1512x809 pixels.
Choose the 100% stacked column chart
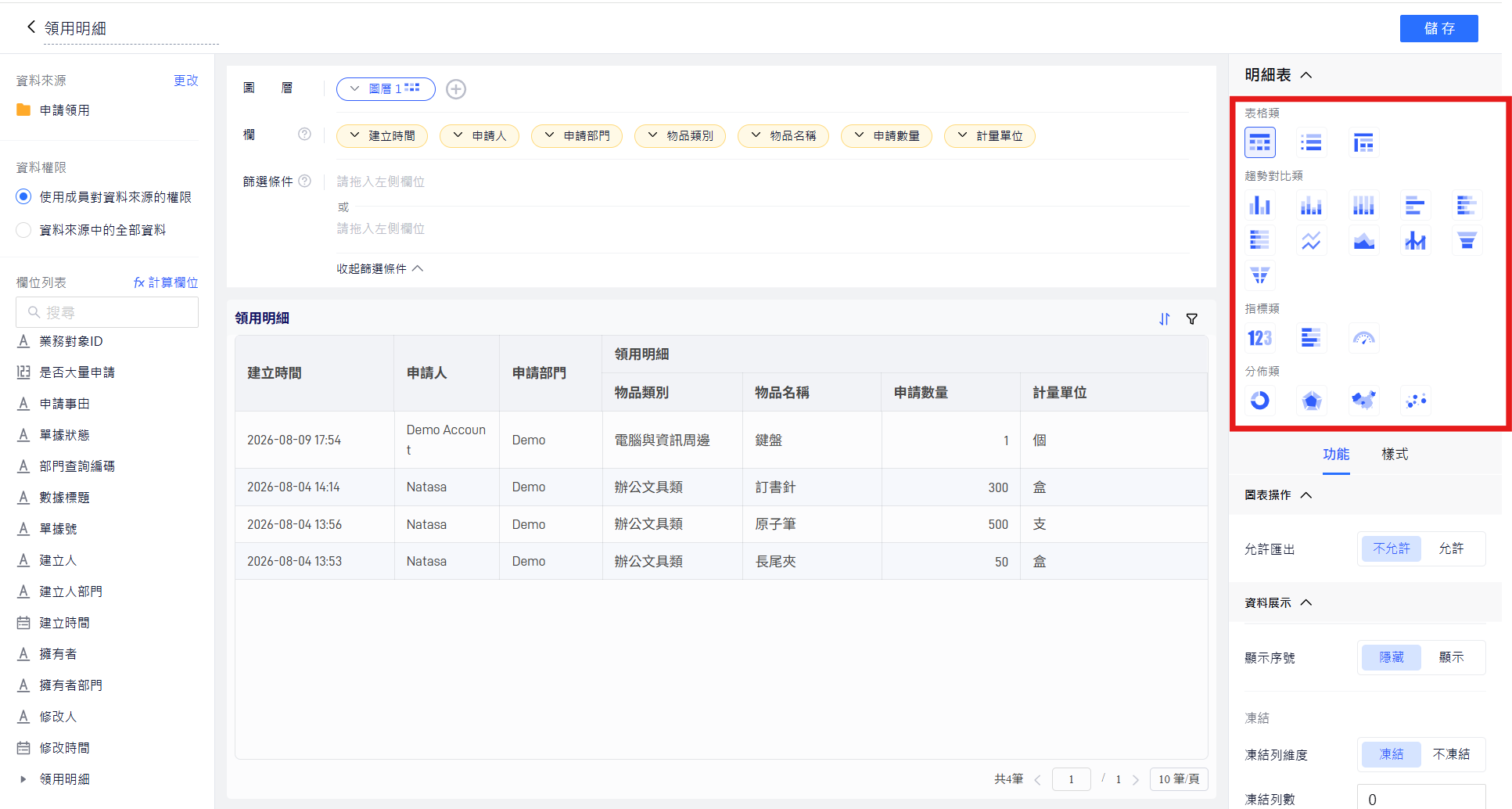click(1363, 206)
